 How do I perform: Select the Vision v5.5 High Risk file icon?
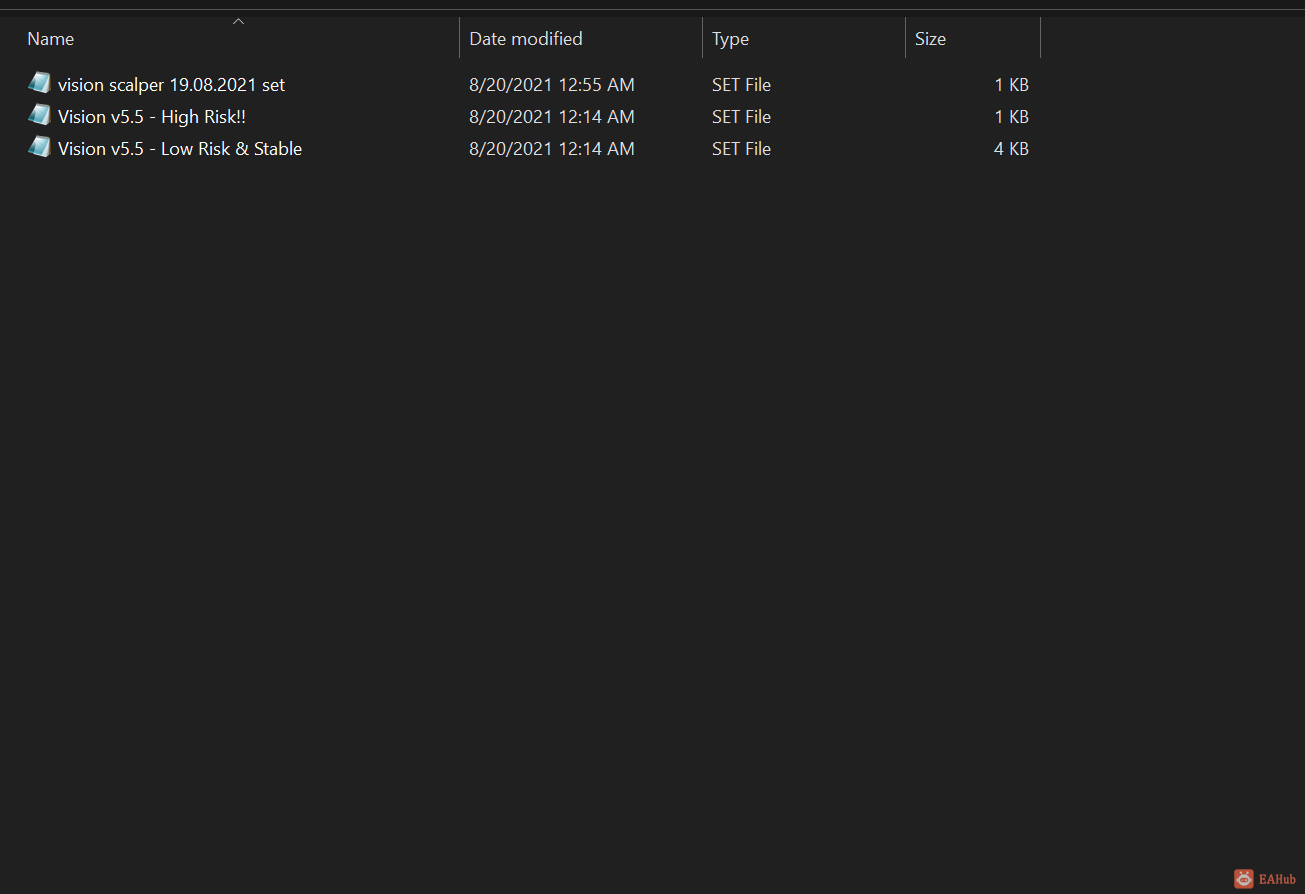click(39, 115)
